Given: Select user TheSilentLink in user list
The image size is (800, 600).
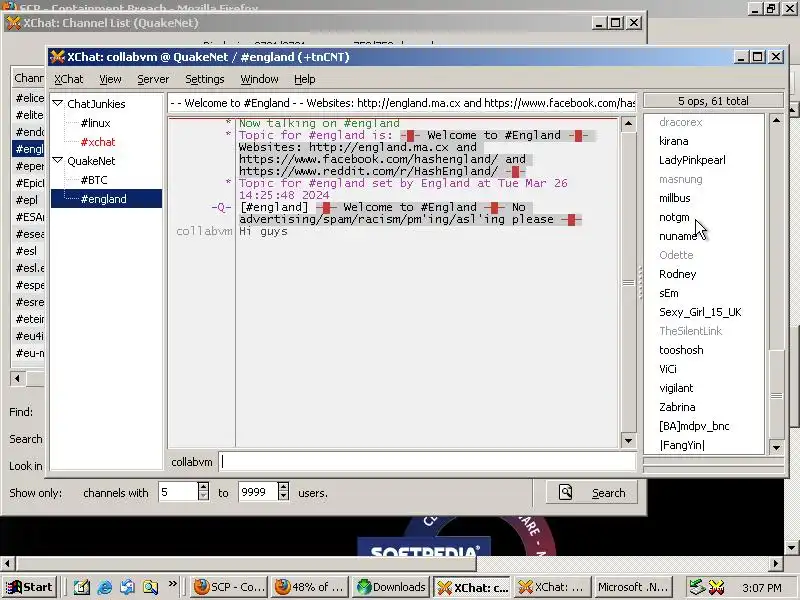Looking at the screenshot, I should coord(691,331).
